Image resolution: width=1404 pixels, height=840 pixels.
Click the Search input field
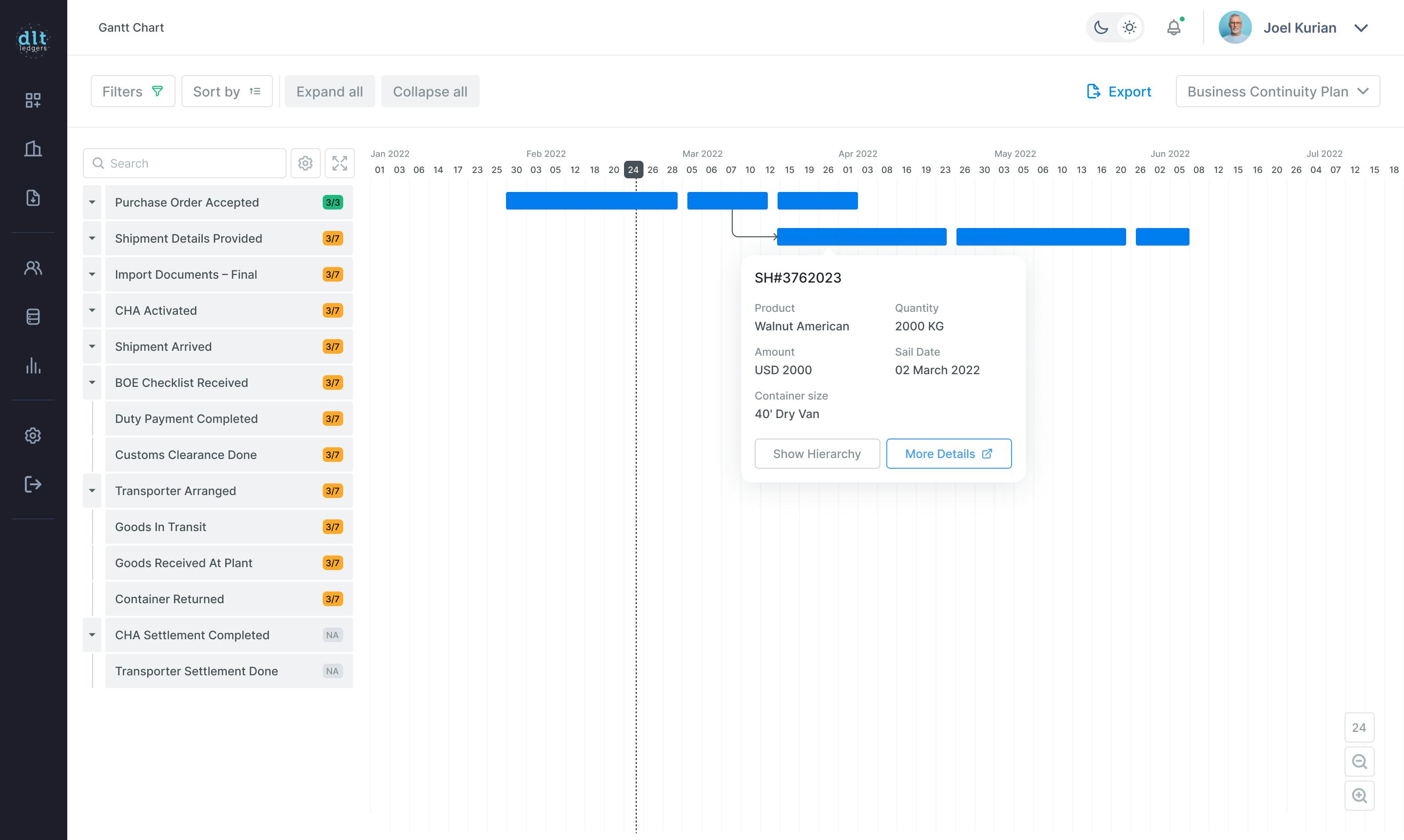(193, 164)
